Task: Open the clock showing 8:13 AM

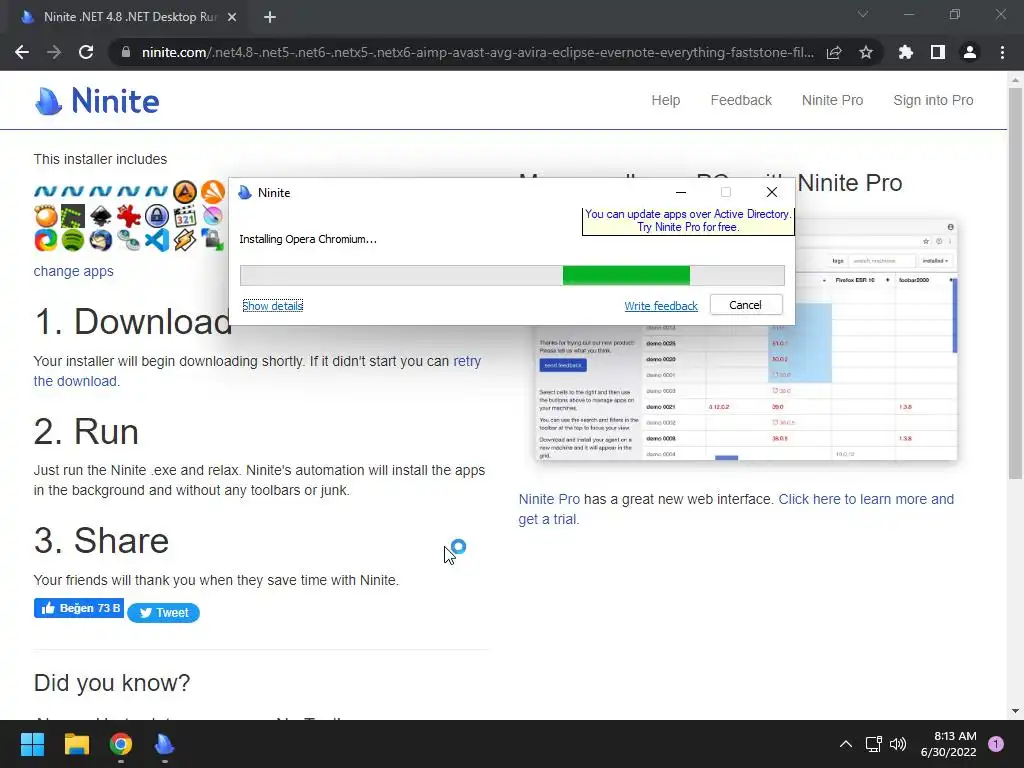Action: pyautogui.click(x=948, y=744)
